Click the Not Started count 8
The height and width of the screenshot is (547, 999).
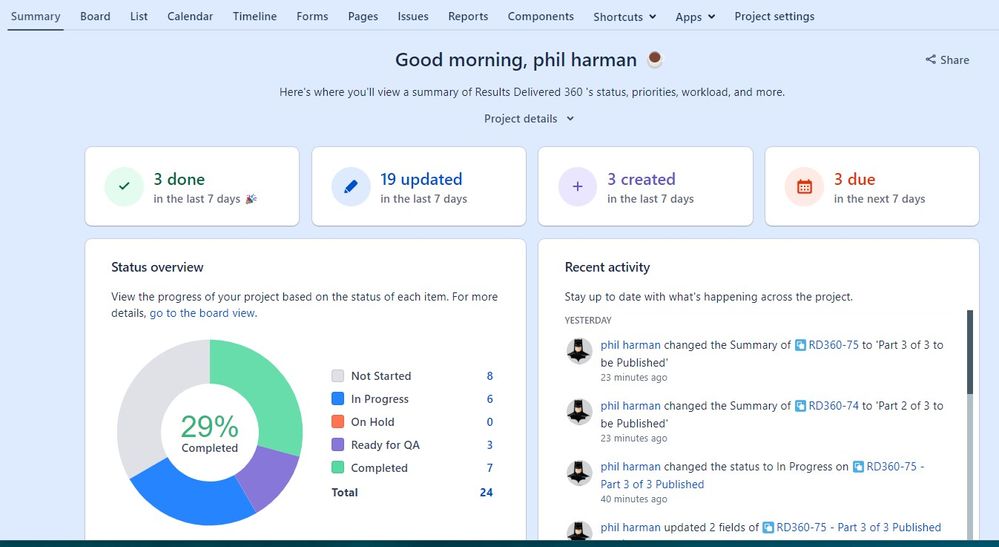(490, 376)
